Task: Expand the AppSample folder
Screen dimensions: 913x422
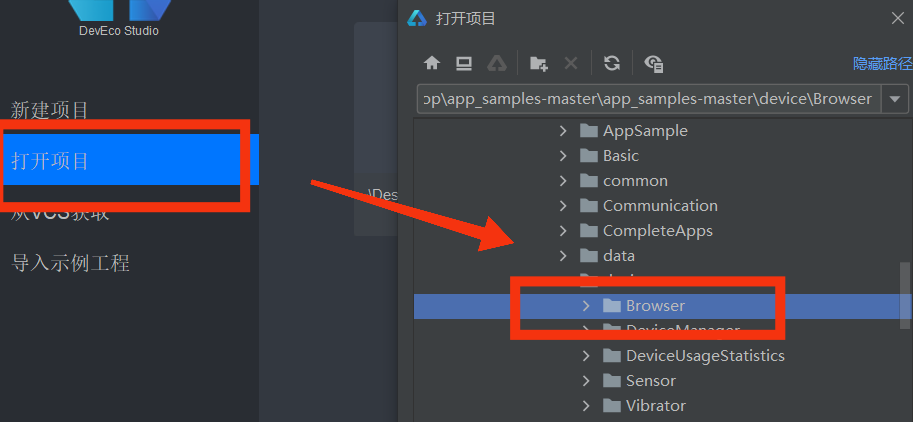Action: point(562,131)
